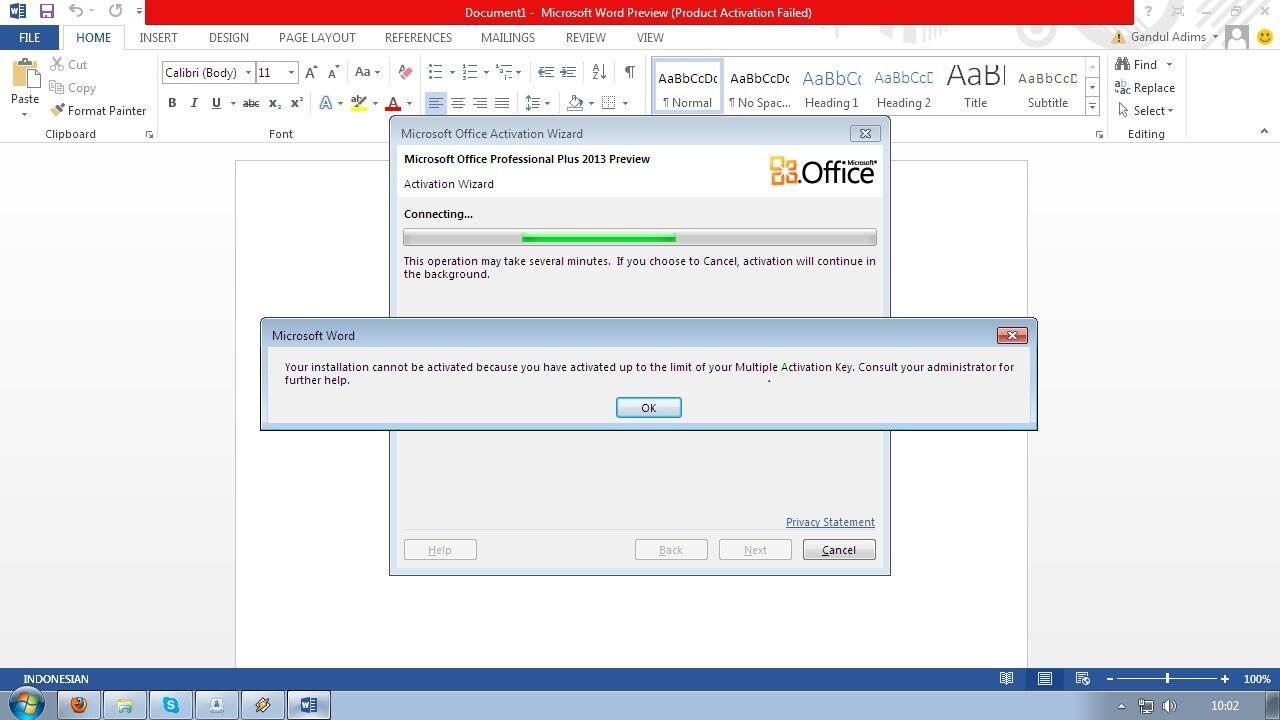This screenshot has width=1280, height=720.
Task: Click the Replace button in Editing group
Action: pyautogui.click(x=1145, y=88)
